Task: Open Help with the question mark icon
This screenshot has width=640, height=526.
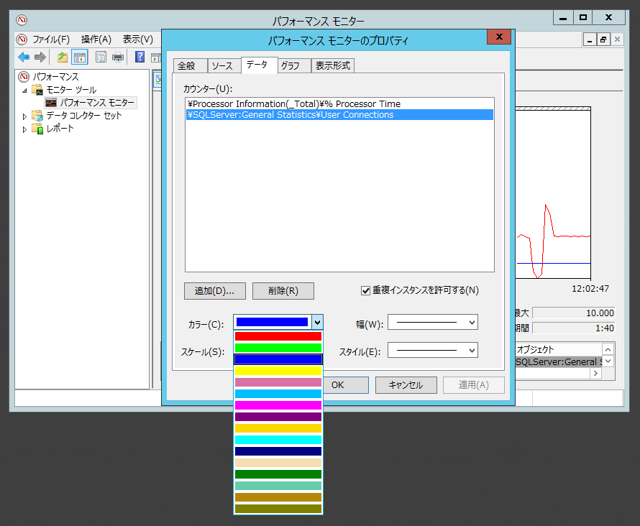Action: click(140, 57)
